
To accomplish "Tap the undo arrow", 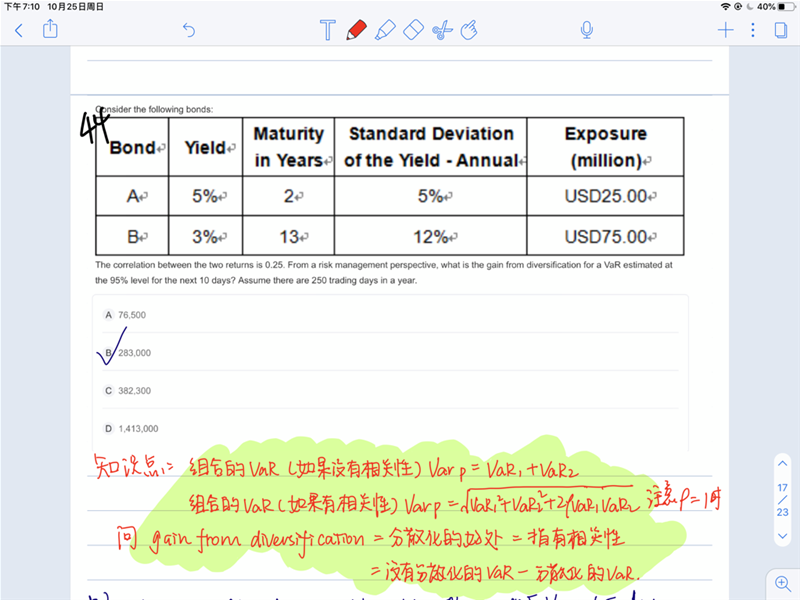I will click(x=189, y=31).
